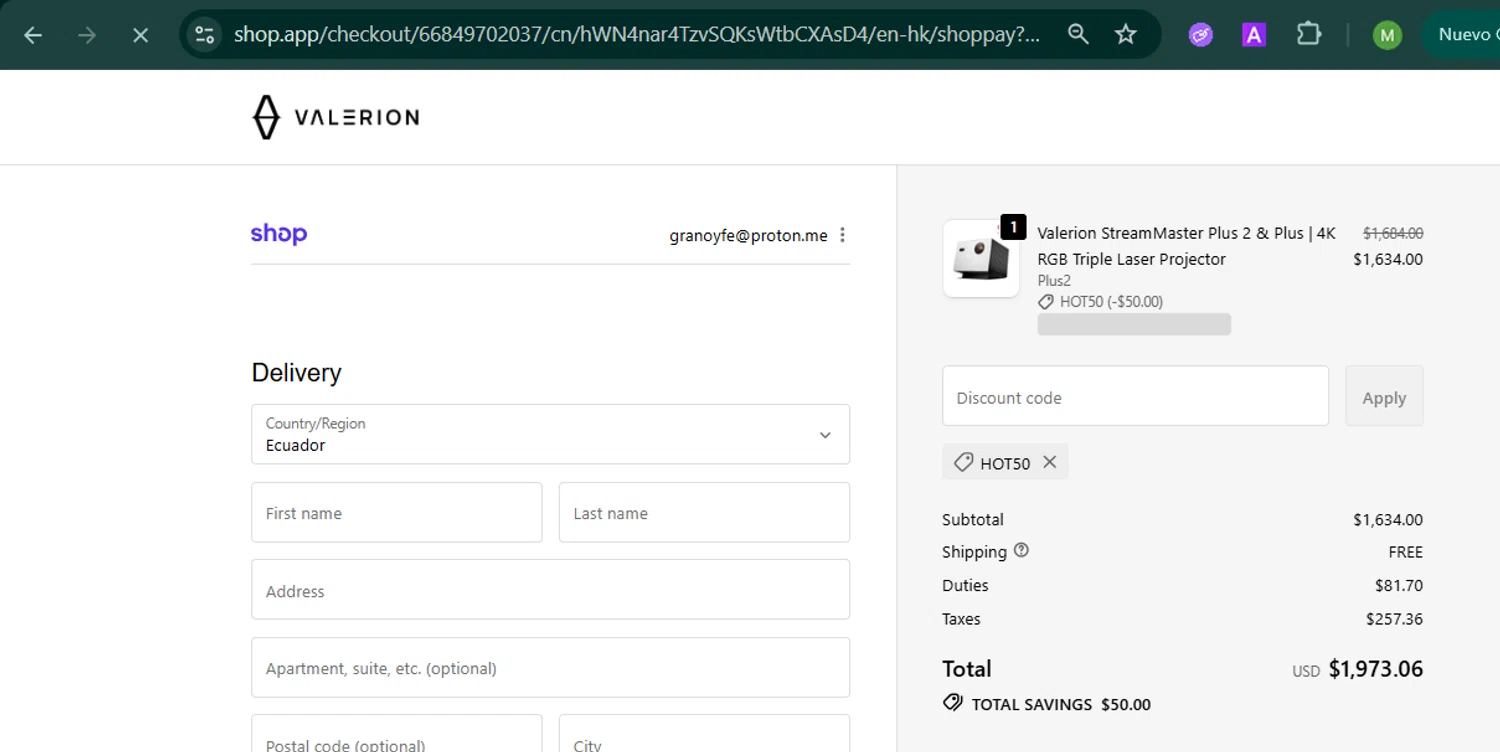The height and width of the screenshot is (752, 1500).
Task: Click the Subtotal $1,634.00 value
Action: coord(1388,520)
